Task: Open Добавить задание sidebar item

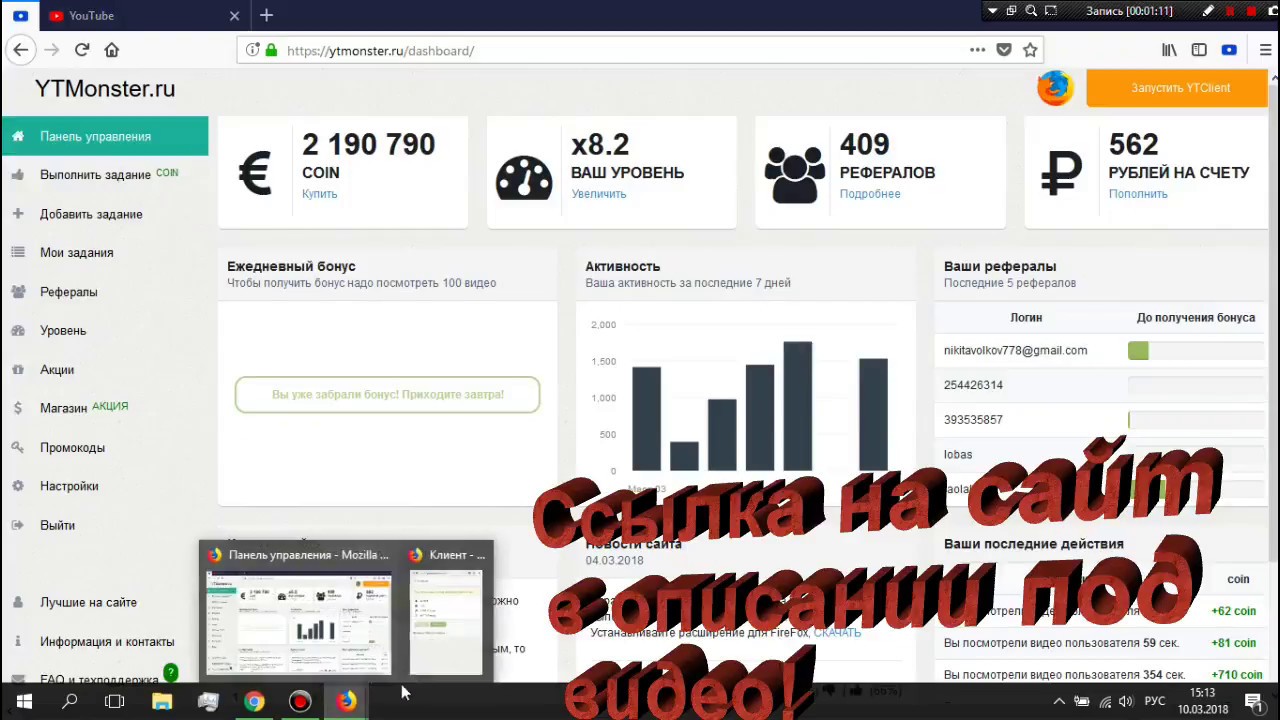Action: tap(104, 214)
